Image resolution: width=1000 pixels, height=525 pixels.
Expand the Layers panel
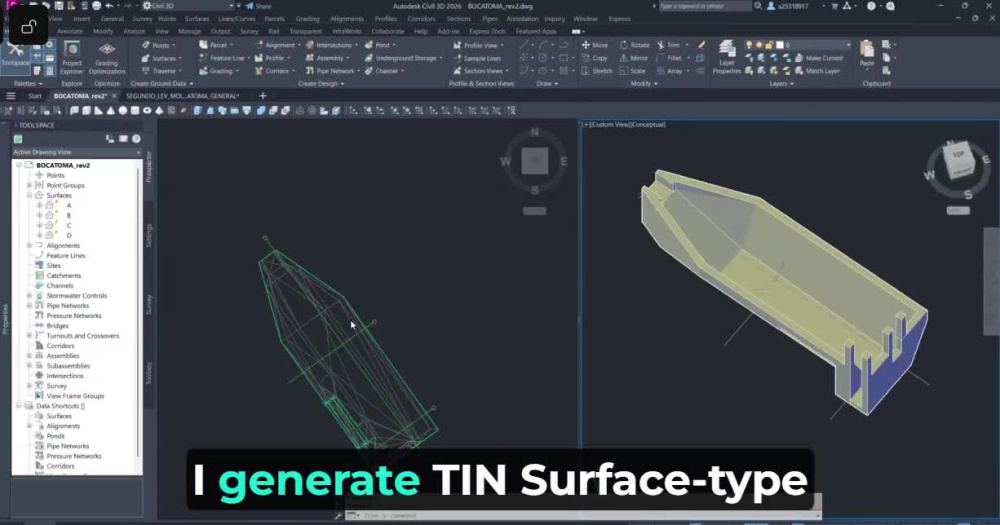tap(781, 84)
